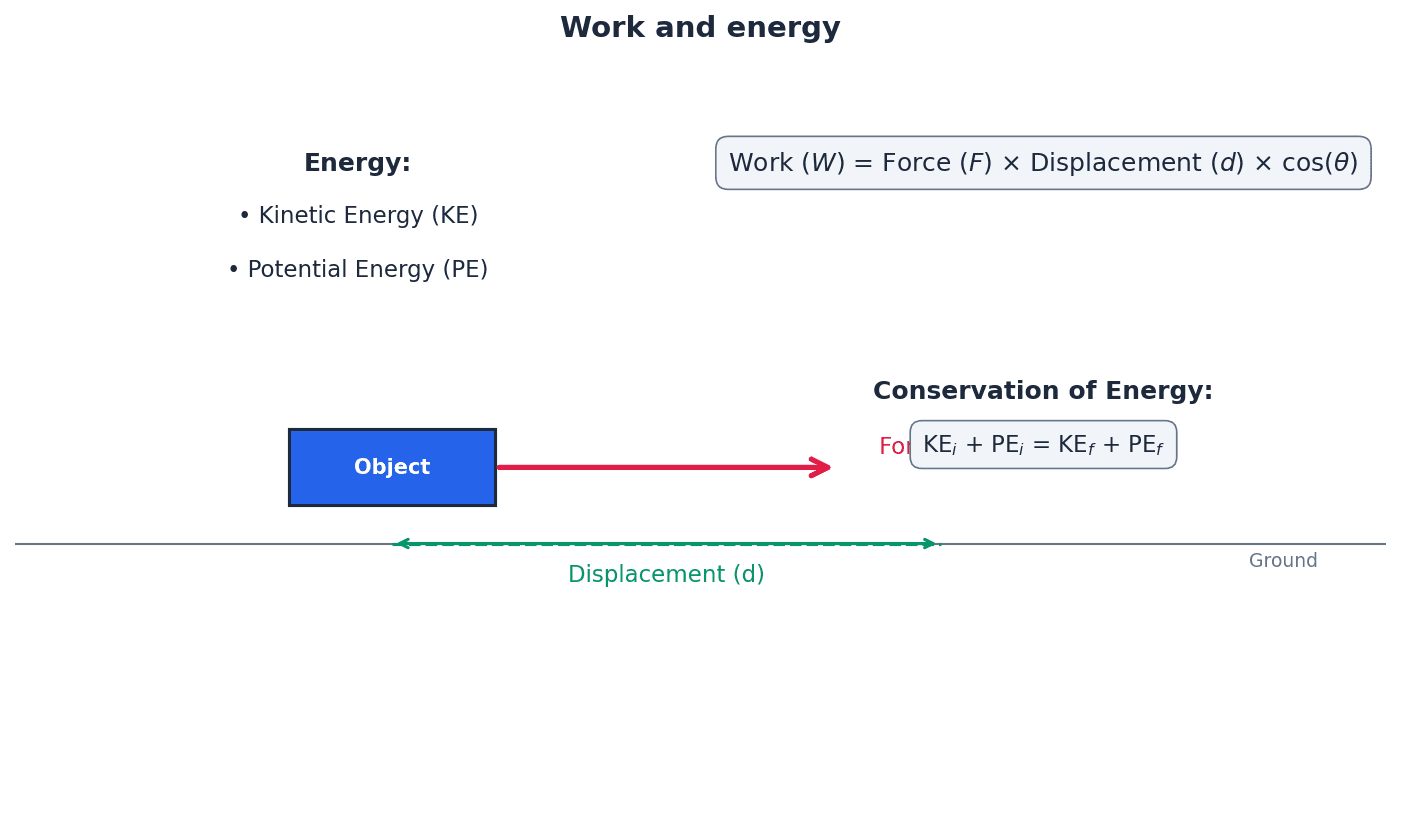Toggle the Potential Energy (PE) bullet item
Screen dimensions: 1401x825
368,268
